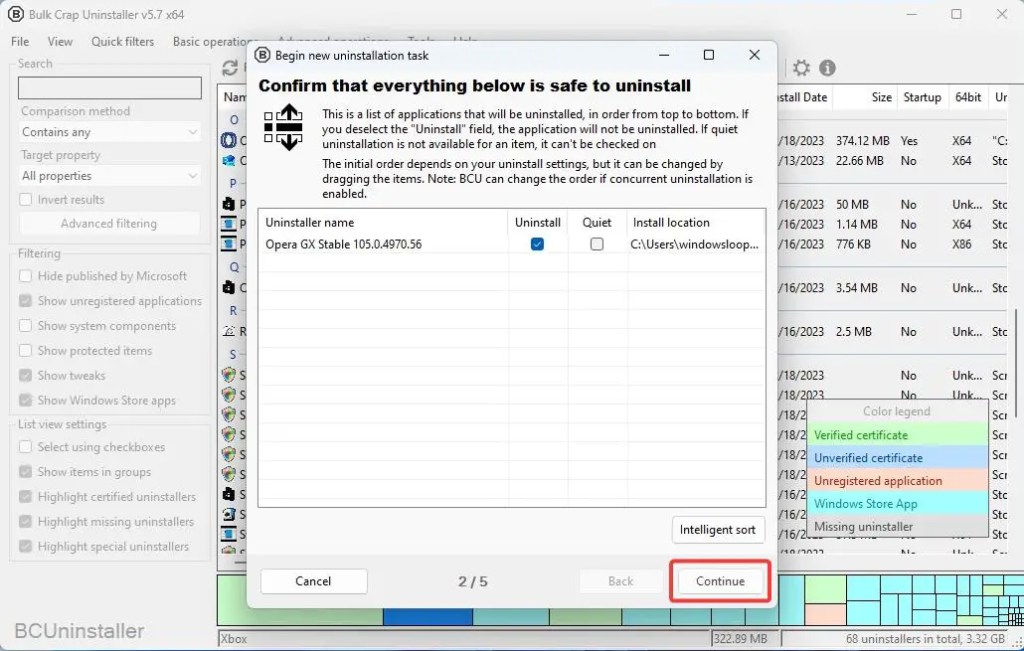Sort by Install location column header
The height and width of the screenshot is (651, 1024).
[696, 223]
